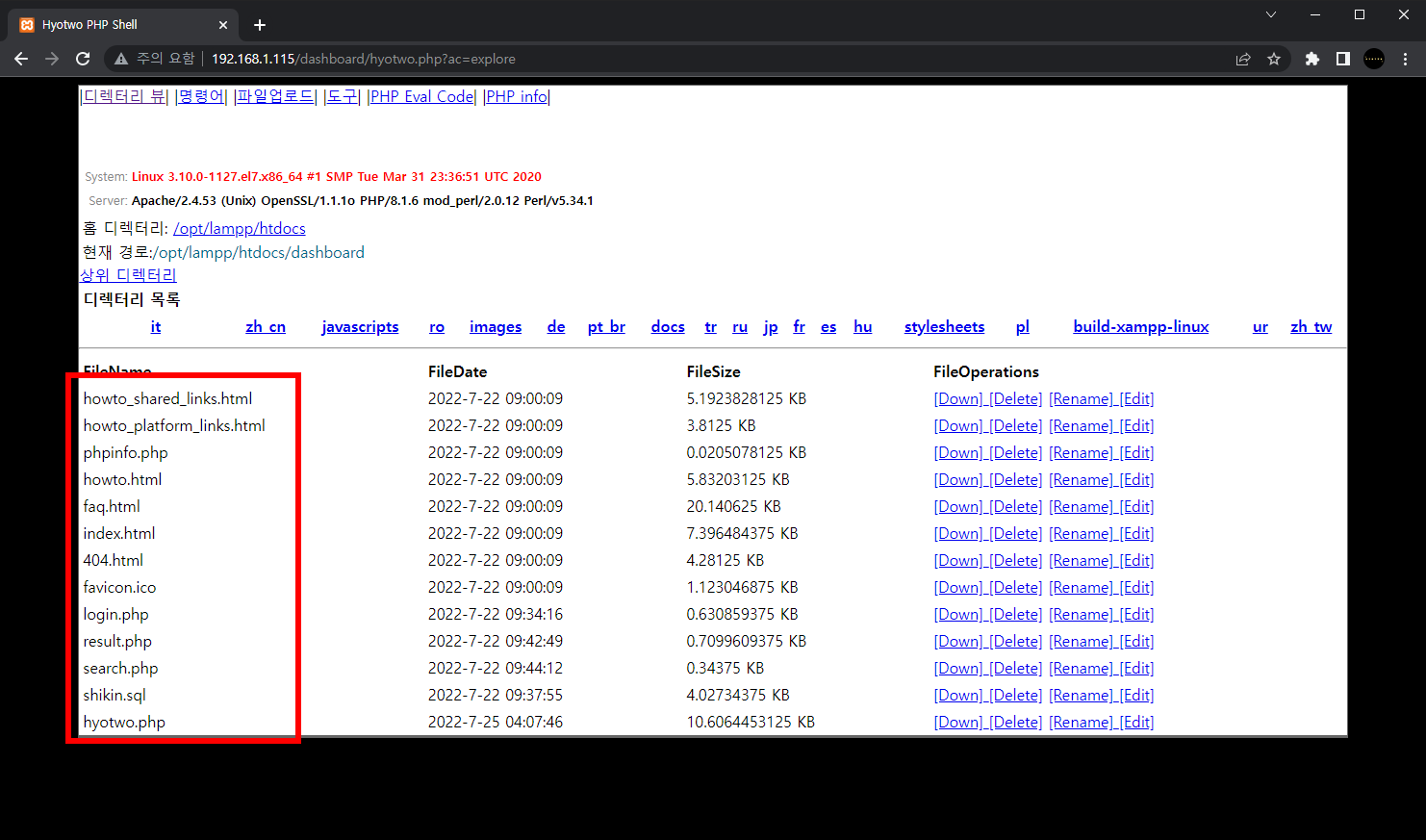
Task: Select the Hyotwo PHP Shell tab
Action: pyautogui.click(x=125, y=25)
